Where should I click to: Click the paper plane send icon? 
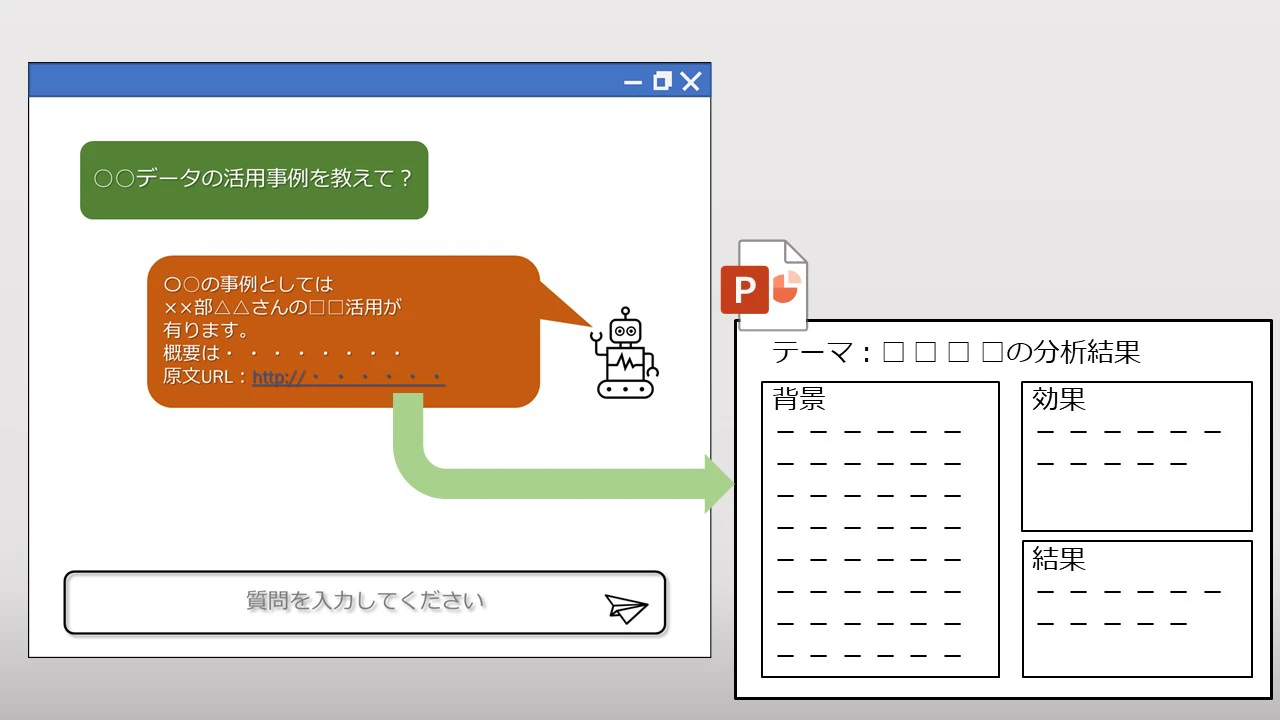tap(626, 608)
